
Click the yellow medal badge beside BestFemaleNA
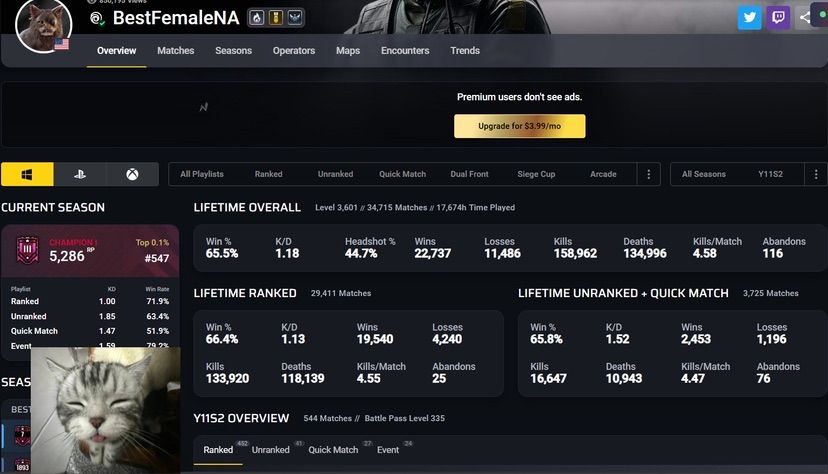tap(276, 18)
